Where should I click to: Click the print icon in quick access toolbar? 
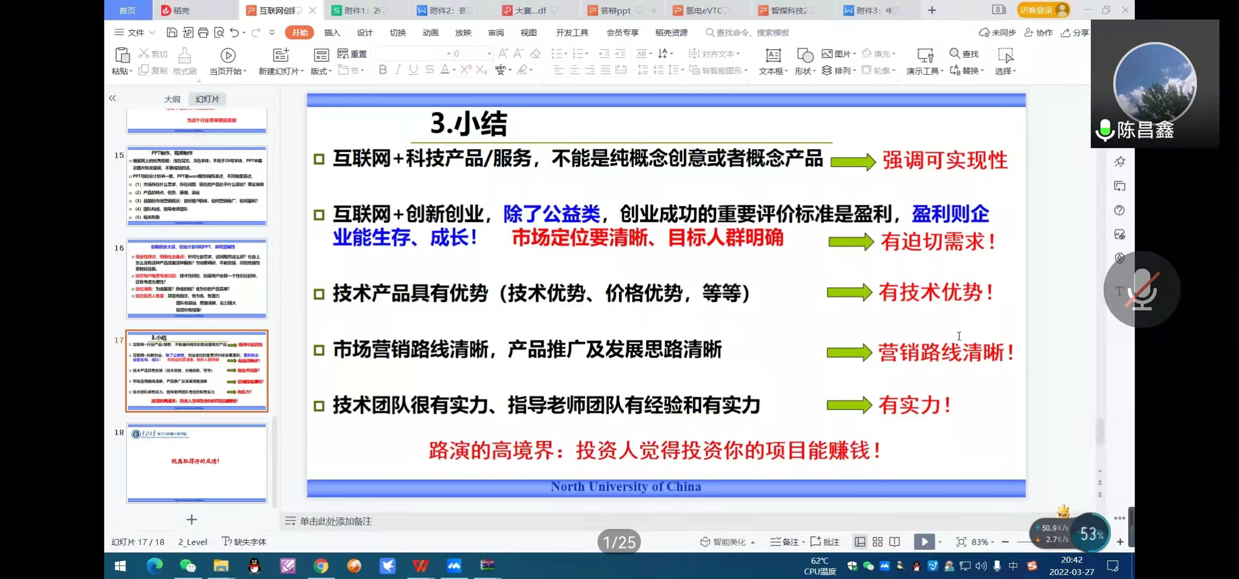tap(203, 33)
